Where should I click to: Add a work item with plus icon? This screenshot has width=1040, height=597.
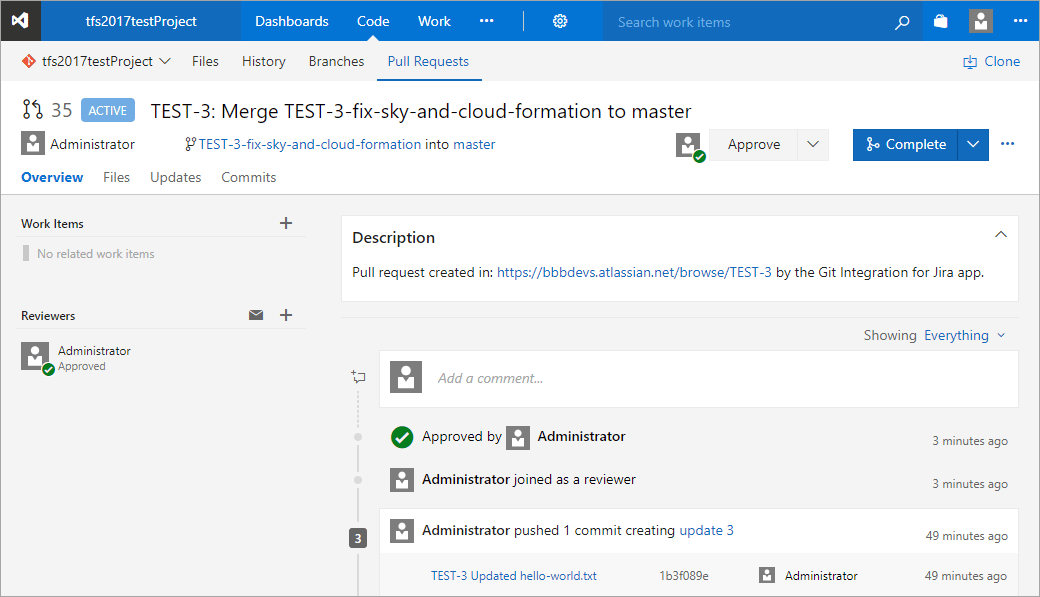[x=286, y=224]
